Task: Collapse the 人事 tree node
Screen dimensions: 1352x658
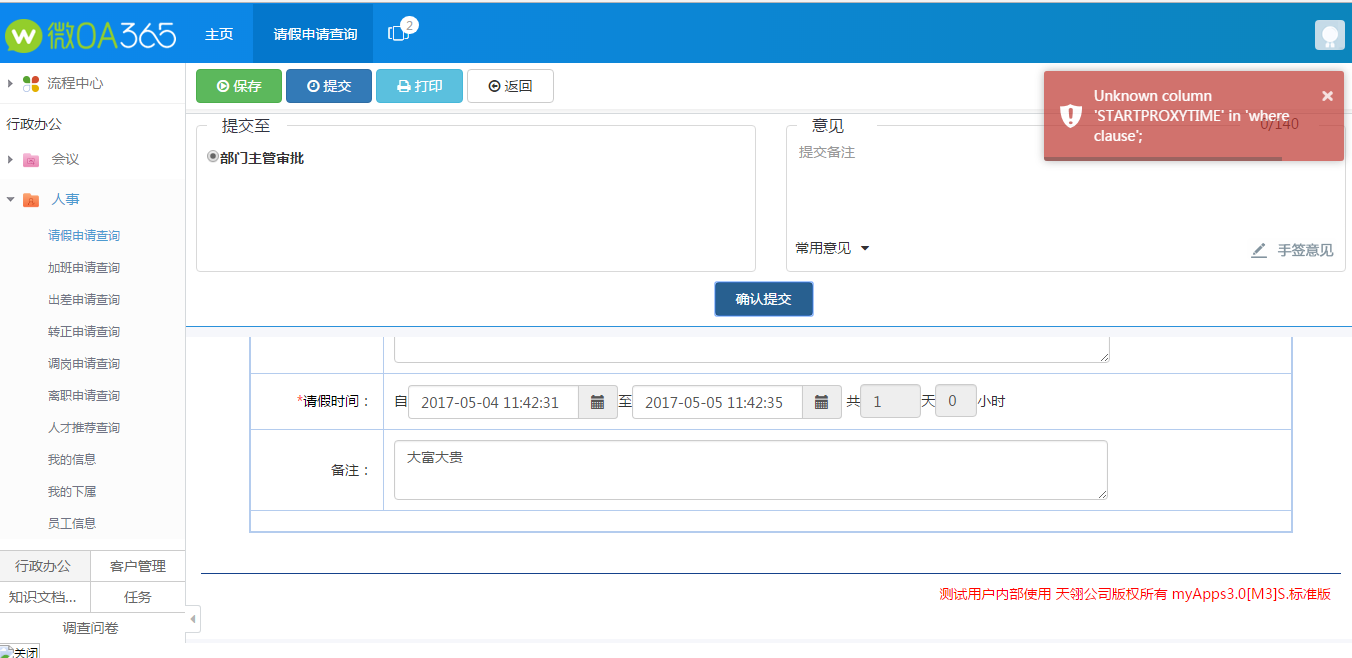Action: (x=10, y=199)
